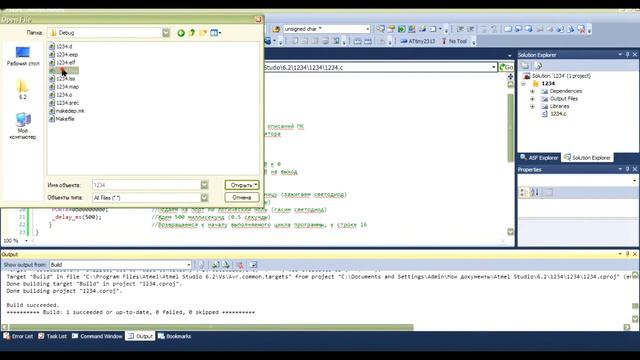This screenshot has width=640, height=360.
Task: Expand the Dependencies node
Action: click(532, 91)
